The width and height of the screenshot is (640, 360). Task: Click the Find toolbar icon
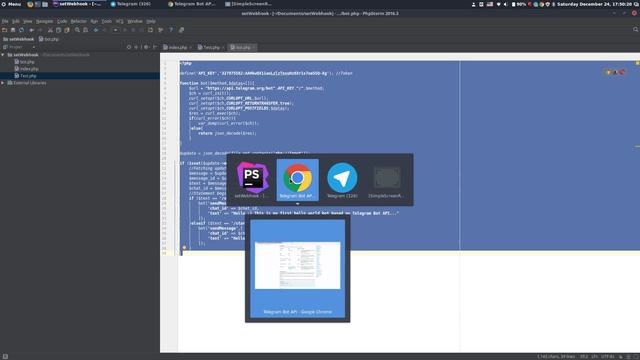(x=77, y=30)
